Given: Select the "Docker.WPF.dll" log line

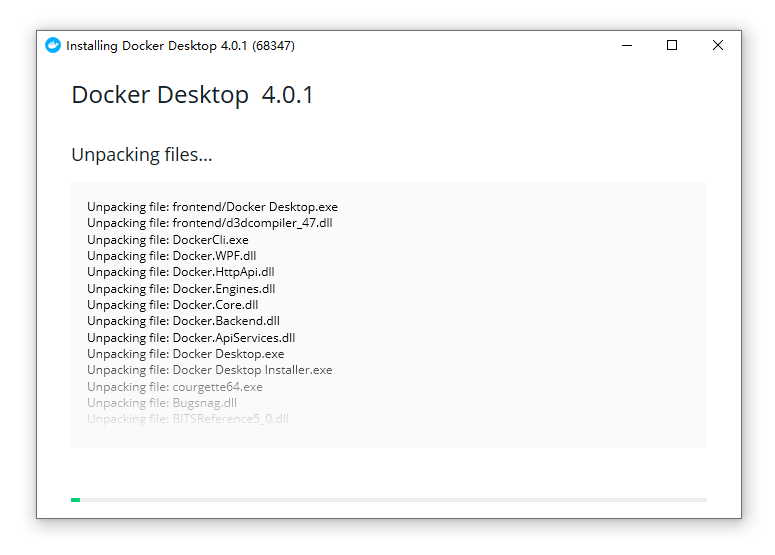Looking at the screenshot, I should (172, 256).
